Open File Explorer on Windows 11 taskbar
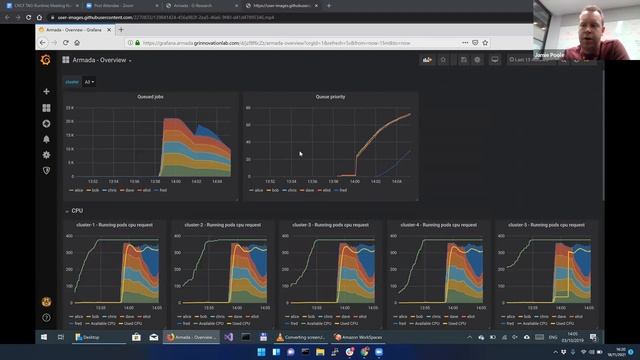This screenshot has height=360, width=640. coord(320,352)
